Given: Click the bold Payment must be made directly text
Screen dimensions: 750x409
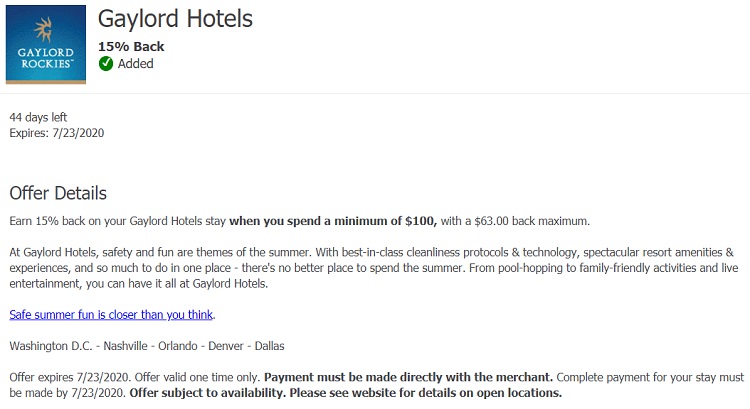Looking at the screenshot, I should [408, 377].
